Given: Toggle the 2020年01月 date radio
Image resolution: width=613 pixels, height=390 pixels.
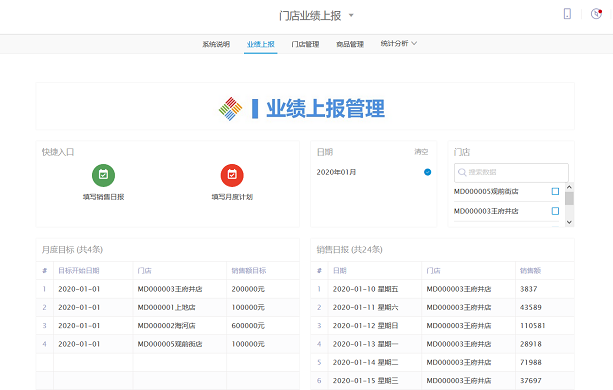Looking at the screenshot, I should (x=428, y=172).
